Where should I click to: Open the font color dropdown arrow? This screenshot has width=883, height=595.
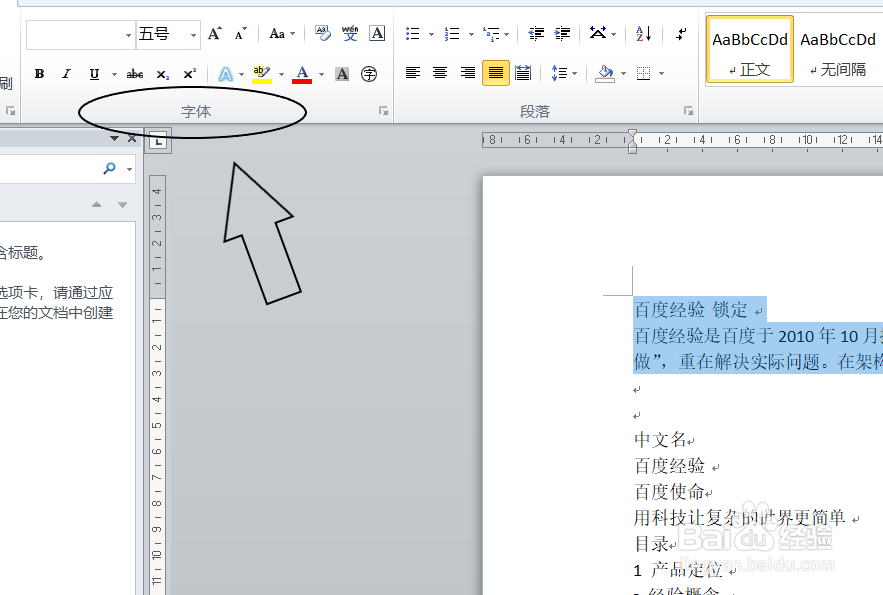322,74
